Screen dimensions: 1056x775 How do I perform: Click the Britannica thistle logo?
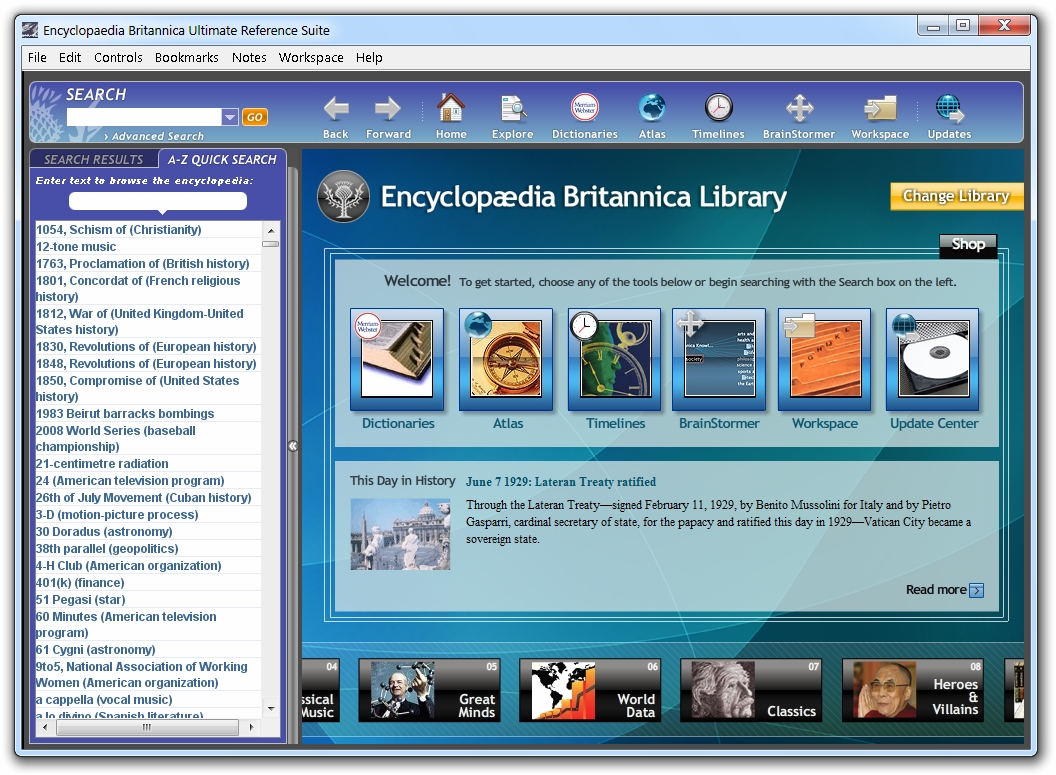tap(343, 197)
